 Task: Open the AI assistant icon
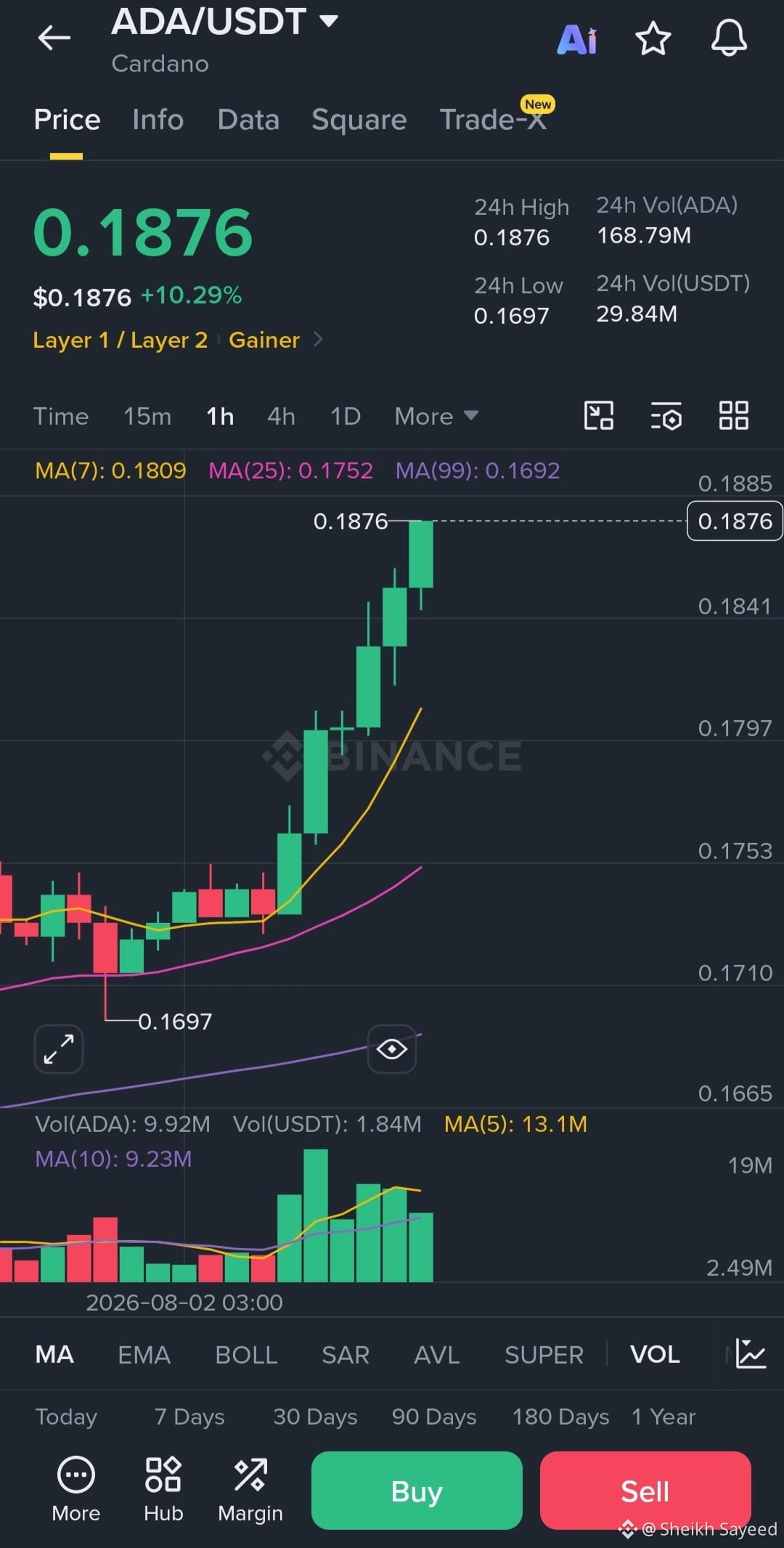577,39
